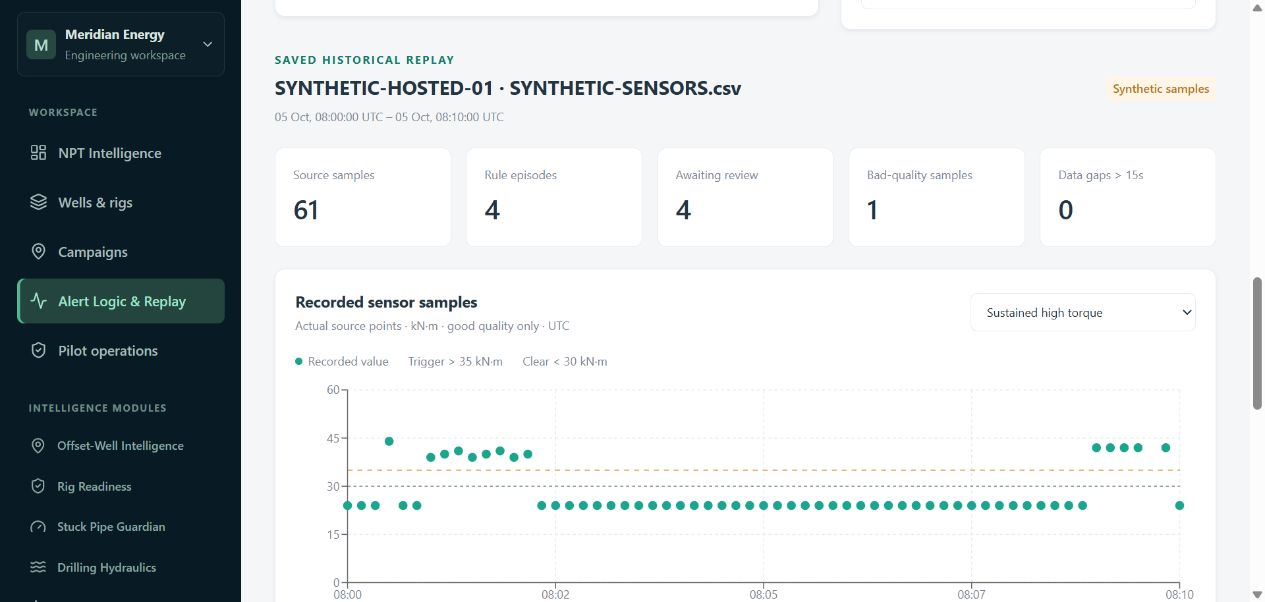Open NPT Intelligence in the sidebar

tap(121, 153)
